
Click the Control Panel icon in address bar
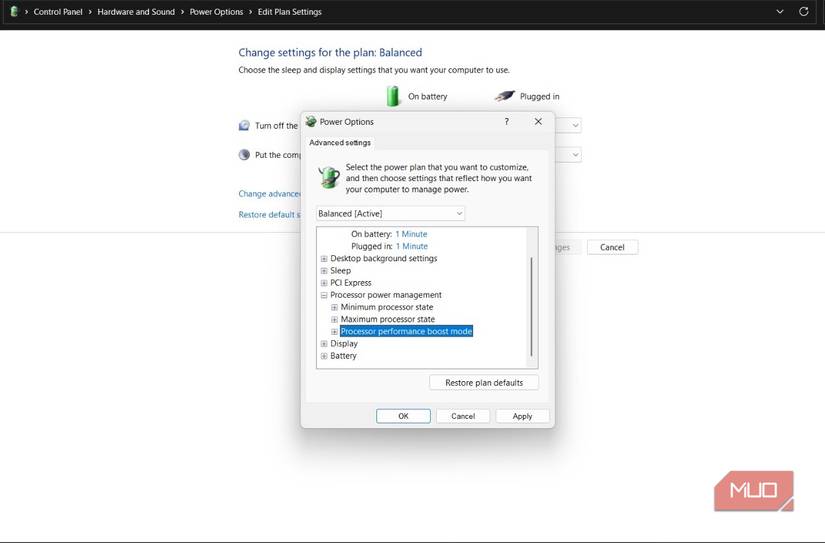click(14, 12)
